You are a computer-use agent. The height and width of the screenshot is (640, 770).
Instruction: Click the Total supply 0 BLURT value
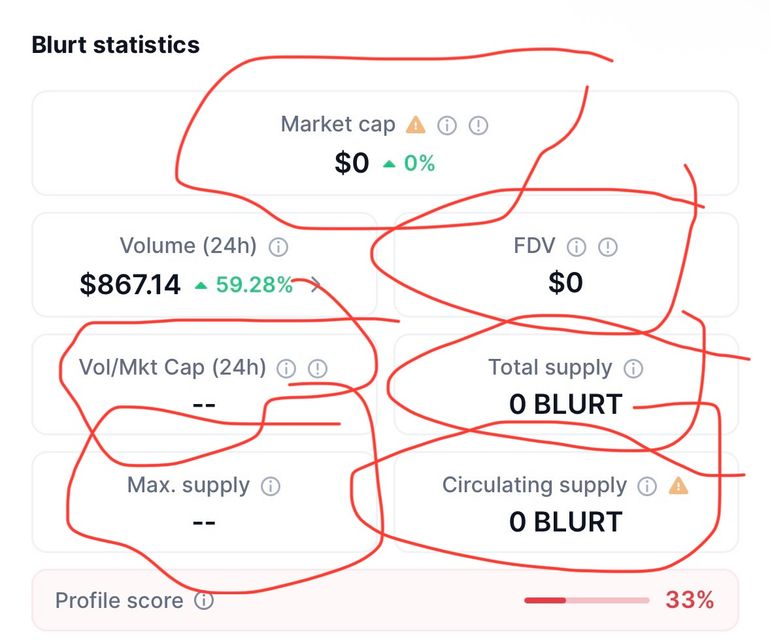click(x=565, y=404)
